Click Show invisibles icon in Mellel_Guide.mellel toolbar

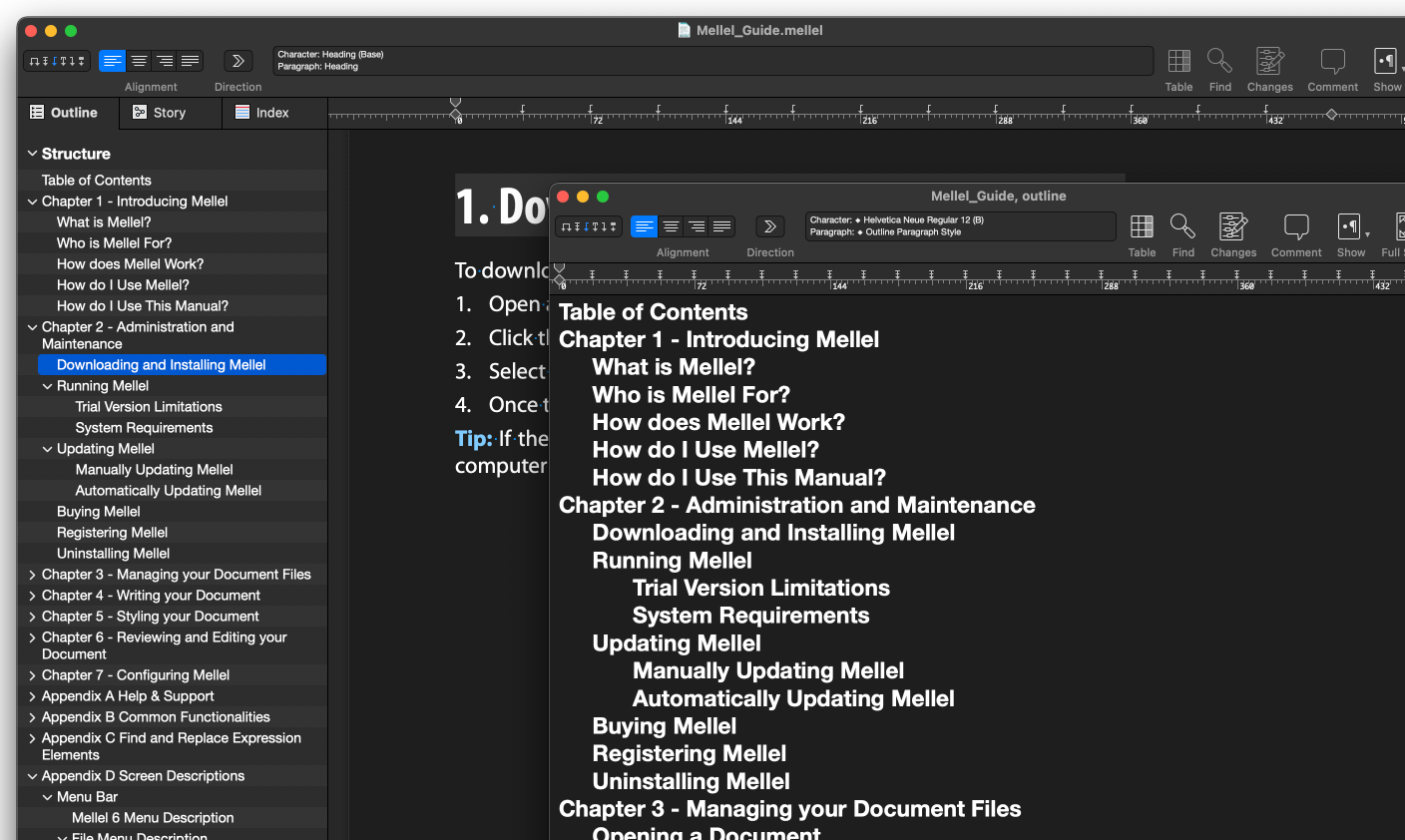tap(1385, 61)
